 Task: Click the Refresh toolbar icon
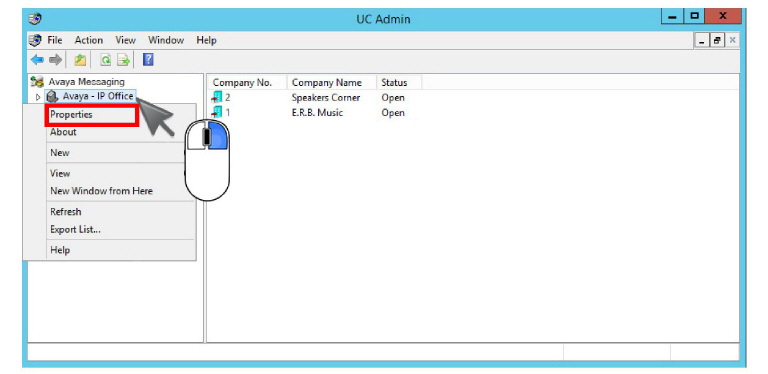click(x=105, y=60)
